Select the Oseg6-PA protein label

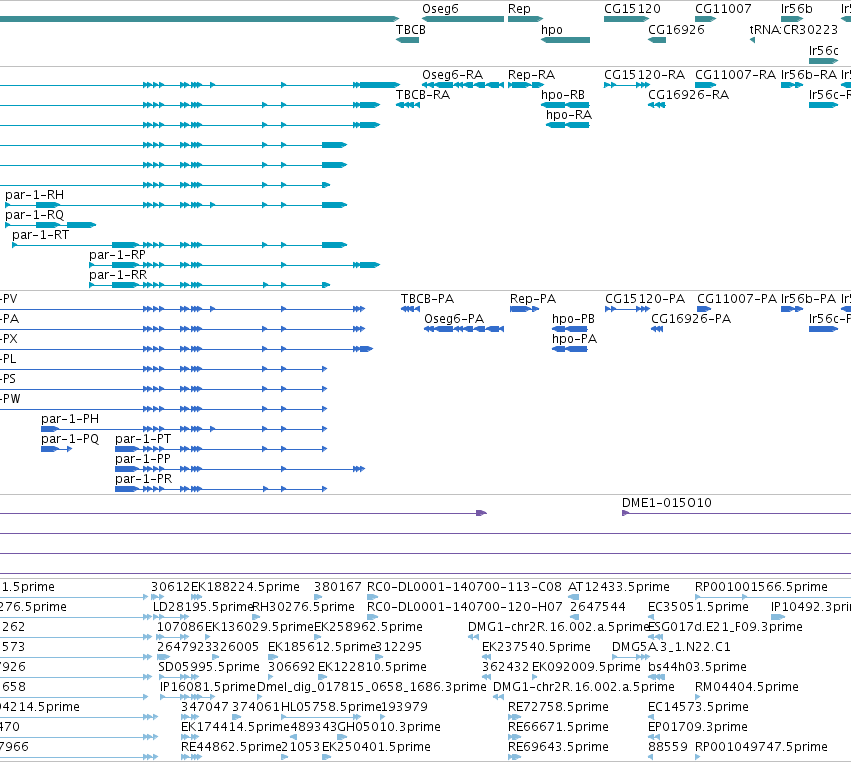coord(454,319)
